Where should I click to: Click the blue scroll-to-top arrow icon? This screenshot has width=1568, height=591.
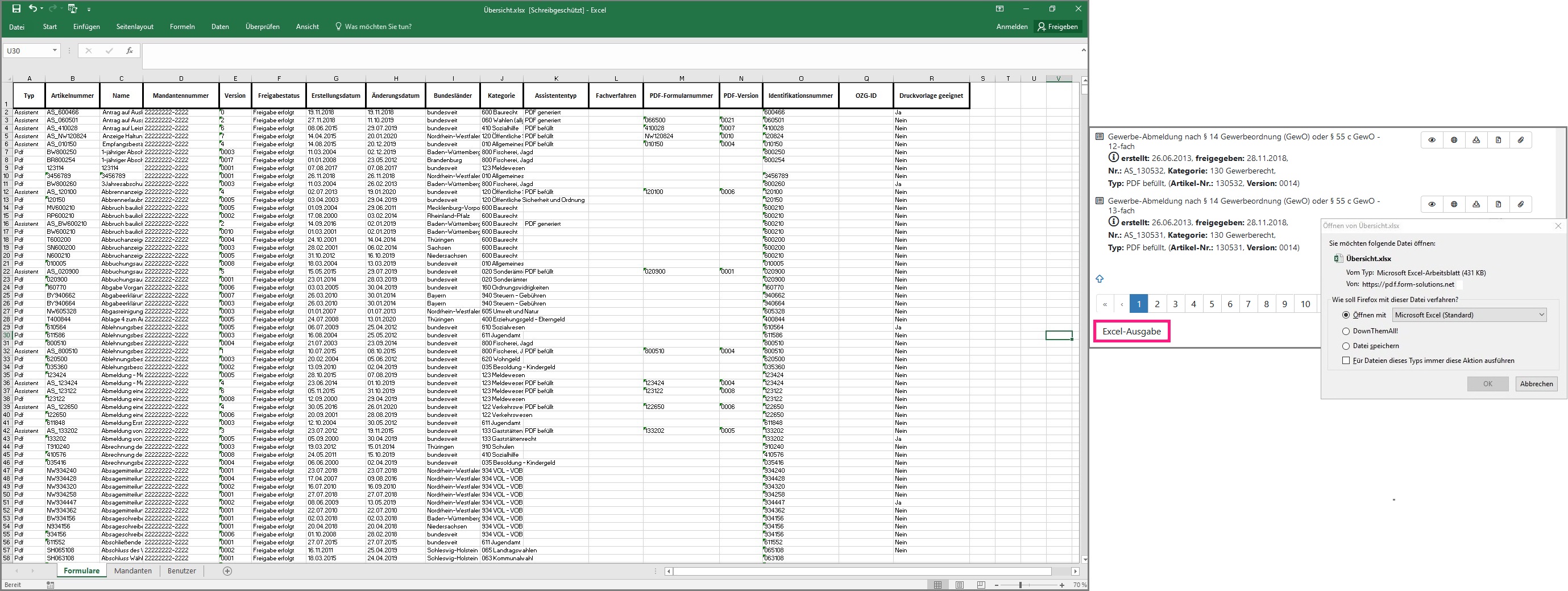tap(1100, 279)
